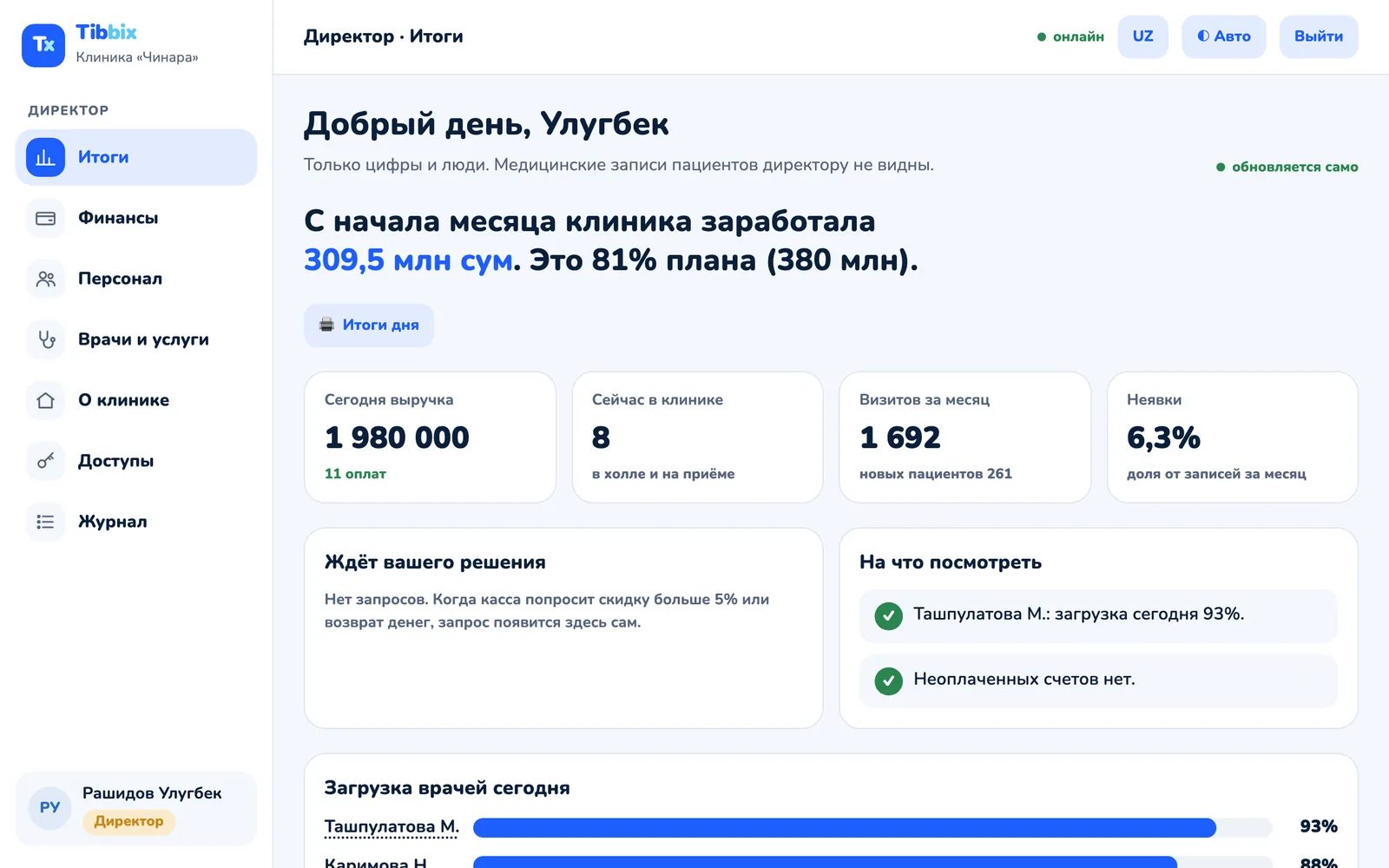Click the РУ user avatar
The image size is (1389, 868).
pos(49,808)
